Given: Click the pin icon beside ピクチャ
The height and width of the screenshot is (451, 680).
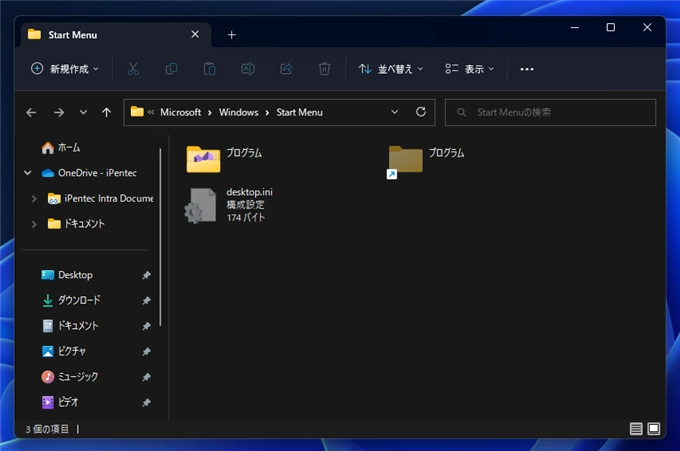Looking at the screenshot, I should pyautogui.click(x=147, y=351).
